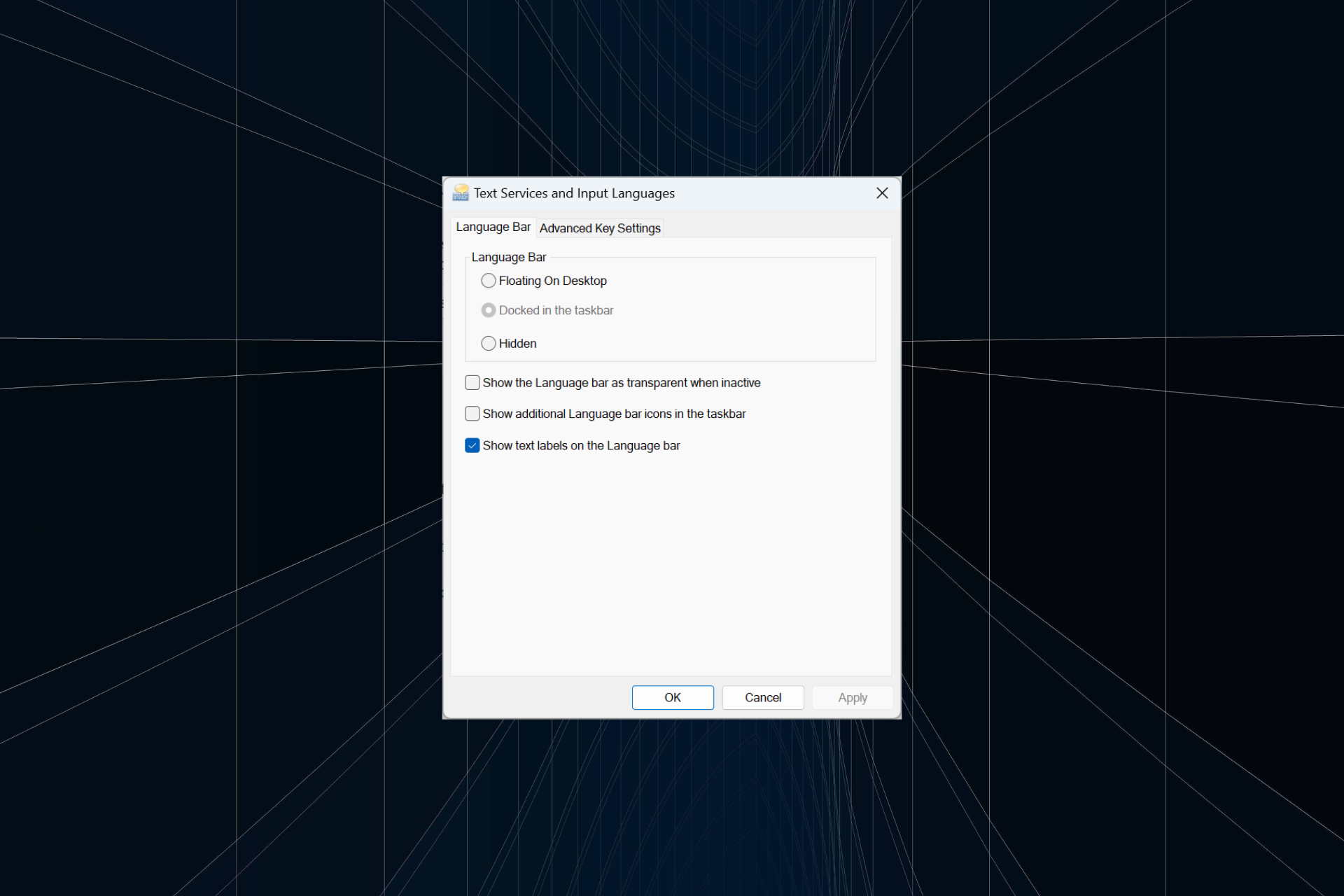1344x896 pixels.
Task: Select the Floating On Desktop option
Action: (x=488, y=281)
